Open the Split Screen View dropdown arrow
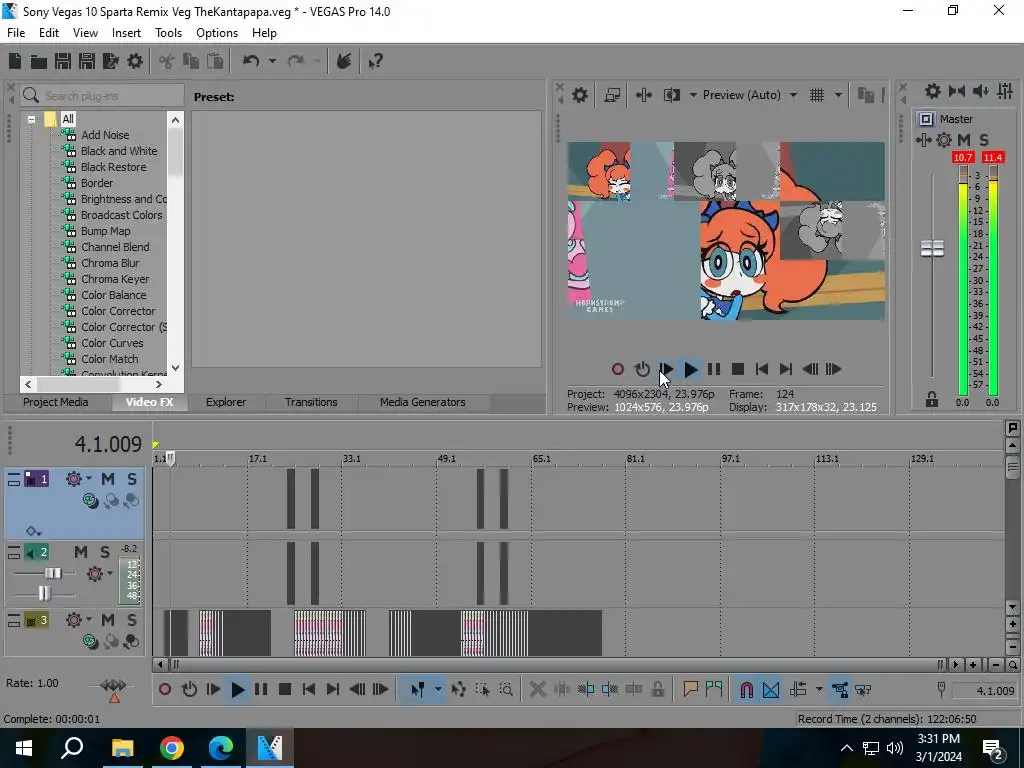The image size is (1024, 768). pos(693,95)
